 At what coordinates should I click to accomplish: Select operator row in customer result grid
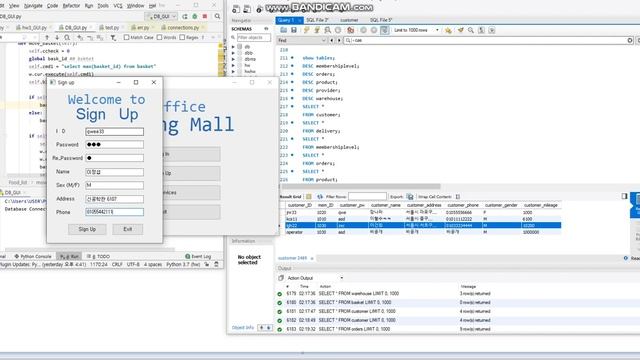(422, 232)
